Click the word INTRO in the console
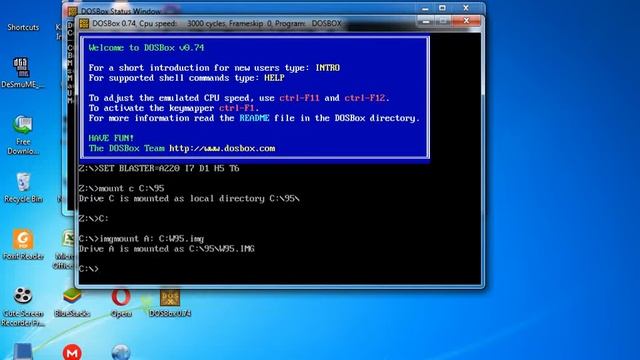Viewport: 640px width, 360px height. pos(327,68)
